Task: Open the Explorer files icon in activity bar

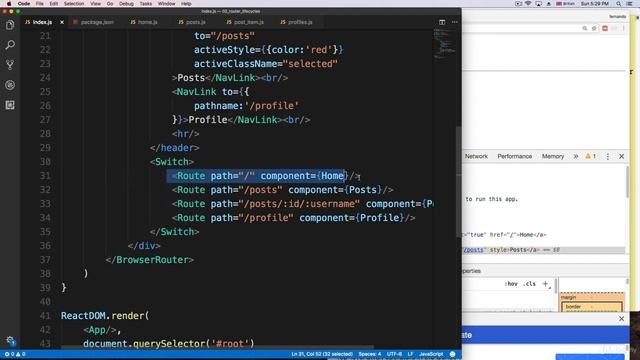Action: tap(10, 25)
